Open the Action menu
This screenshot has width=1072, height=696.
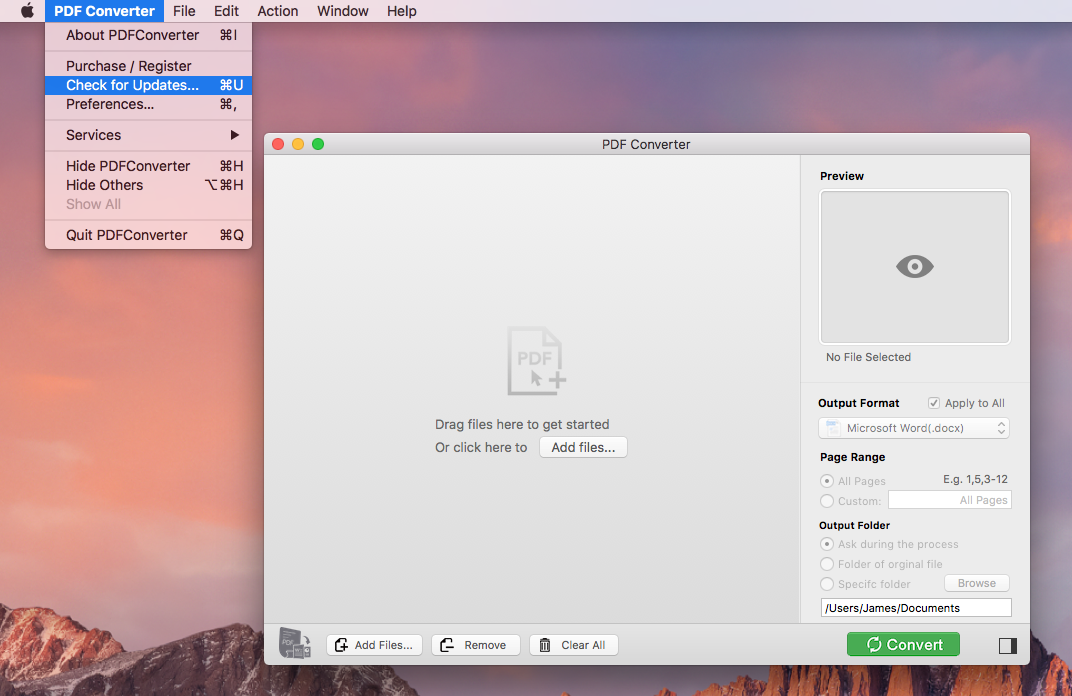[x=278, y=11]
